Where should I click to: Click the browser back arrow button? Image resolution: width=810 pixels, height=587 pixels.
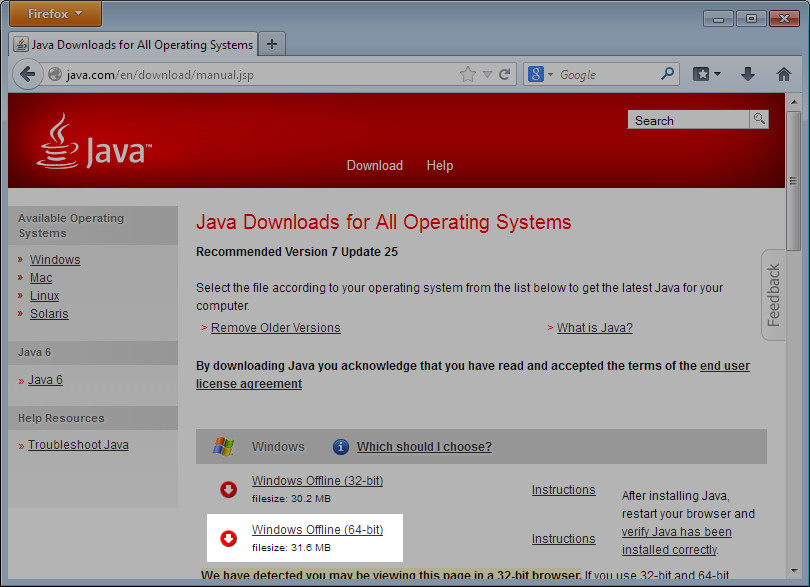27,74
